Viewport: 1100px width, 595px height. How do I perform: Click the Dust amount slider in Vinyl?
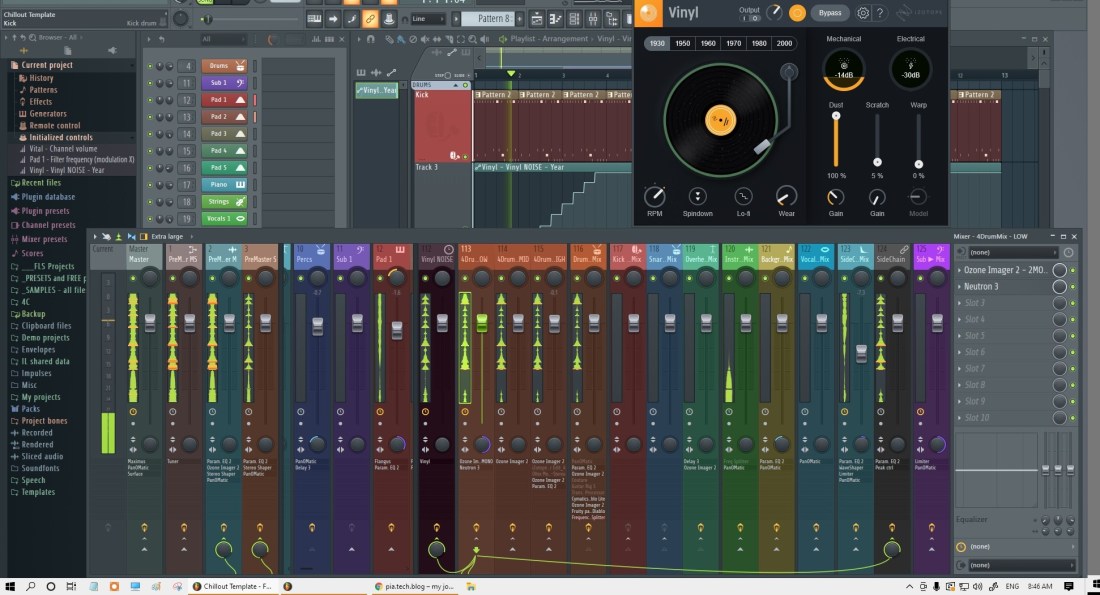(836, 140)
